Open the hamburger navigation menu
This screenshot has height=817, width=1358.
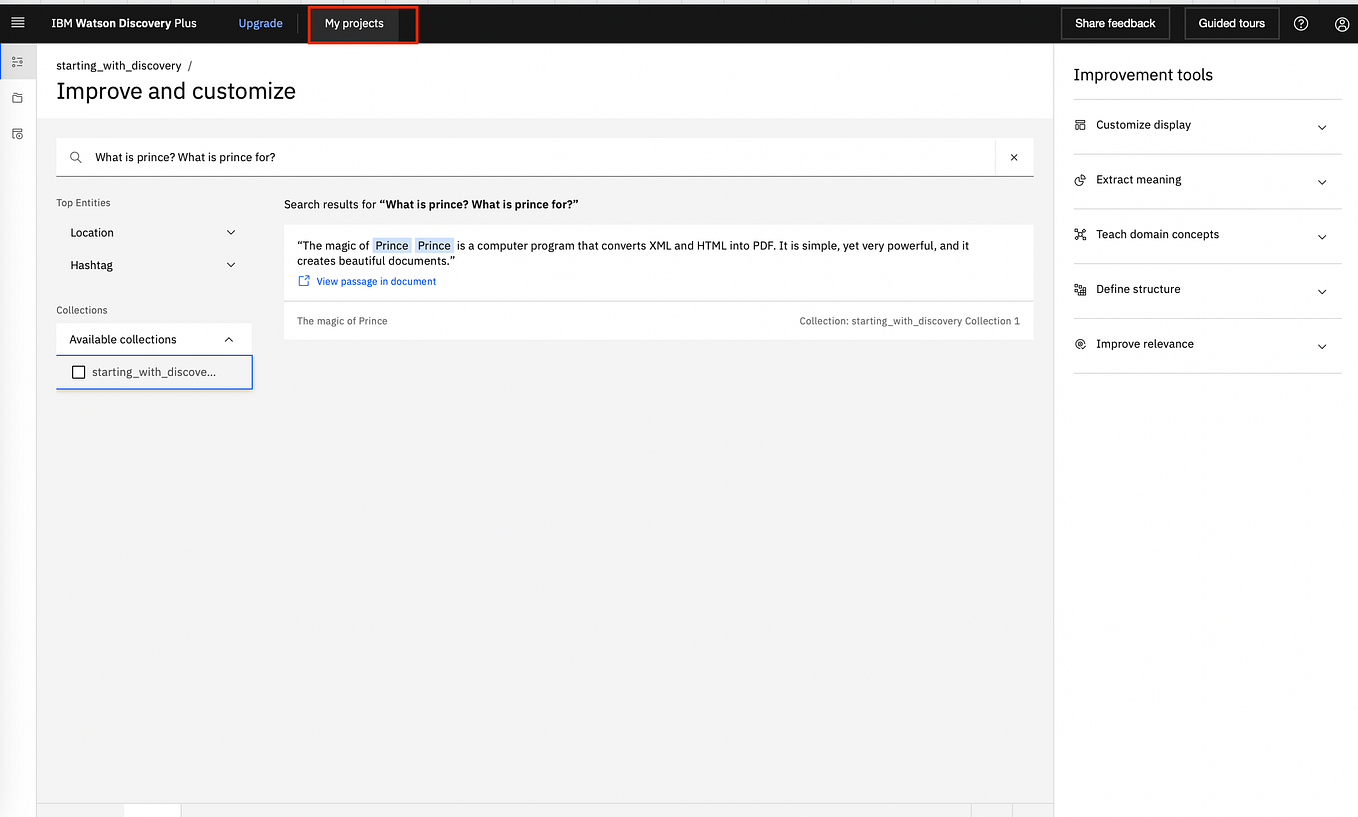18,23
